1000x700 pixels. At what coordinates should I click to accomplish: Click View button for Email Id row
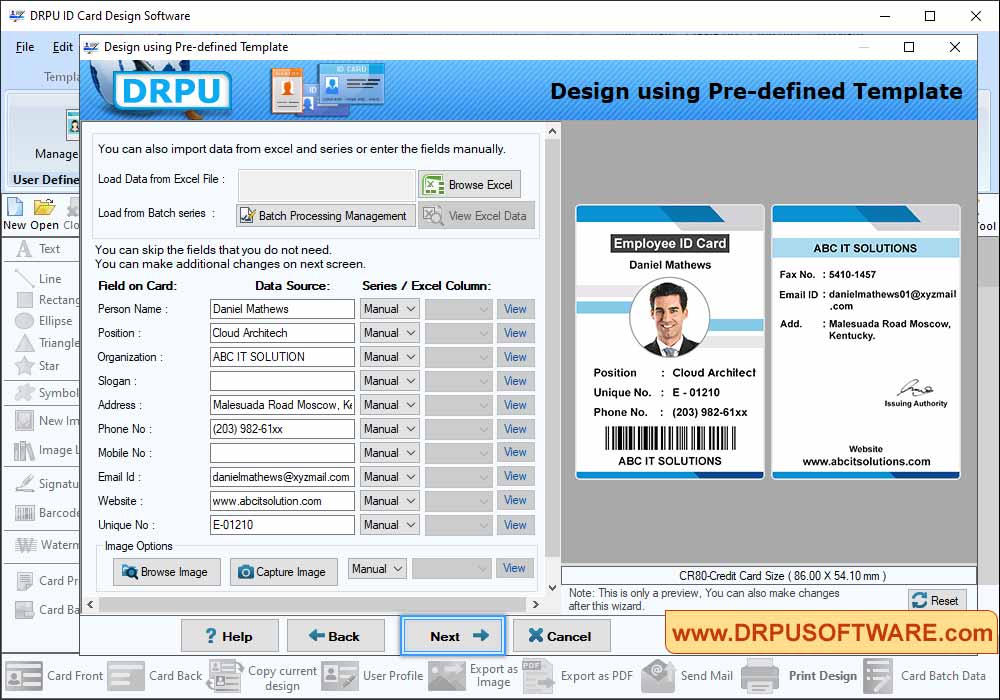(x=515, y=477)
